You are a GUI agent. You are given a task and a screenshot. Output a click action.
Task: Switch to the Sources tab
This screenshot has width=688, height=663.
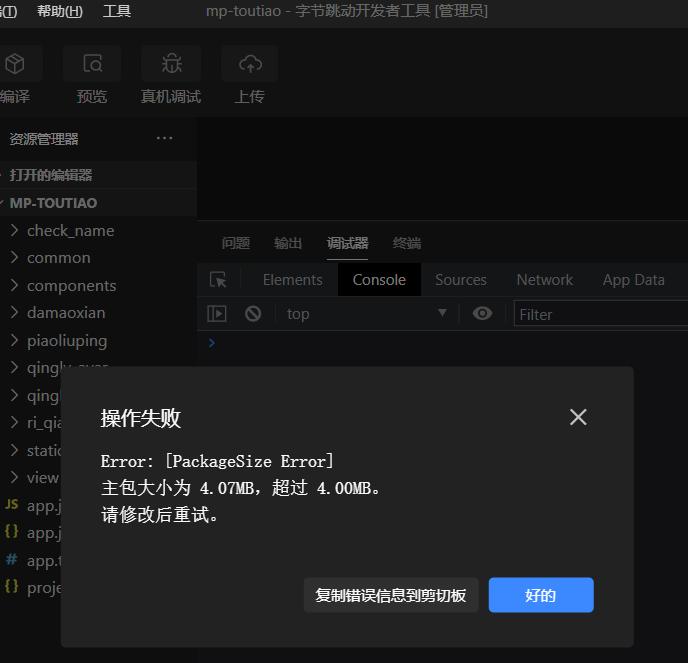(460, 280)
